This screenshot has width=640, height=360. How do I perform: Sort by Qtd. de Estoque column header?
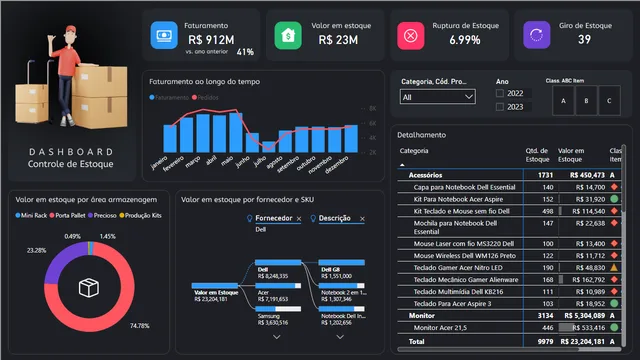click(x=537, y=155)
